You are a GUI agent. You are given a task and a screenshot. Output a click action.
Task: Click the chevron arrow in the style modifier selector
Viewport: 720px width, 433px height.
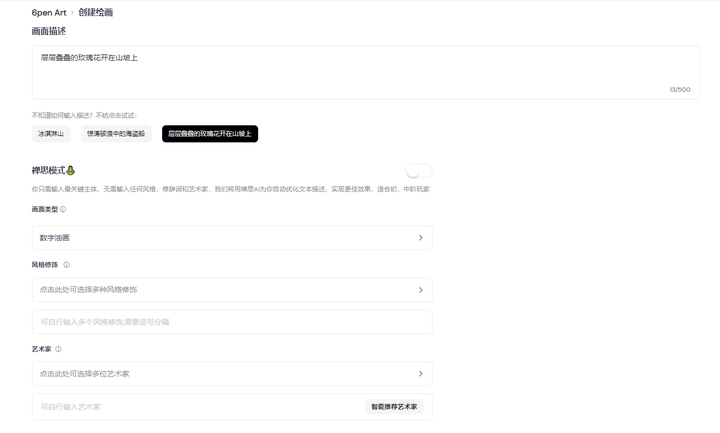click(420, 290)
